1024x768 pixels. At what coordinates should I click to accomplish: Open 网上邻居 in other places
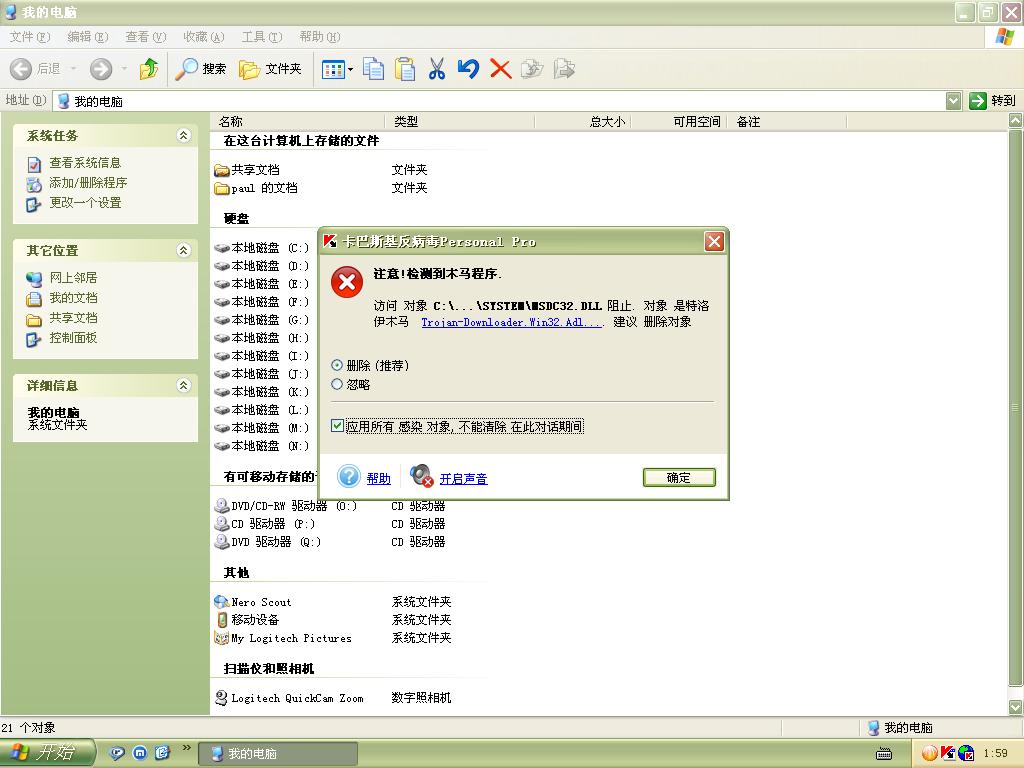(73, 278)
